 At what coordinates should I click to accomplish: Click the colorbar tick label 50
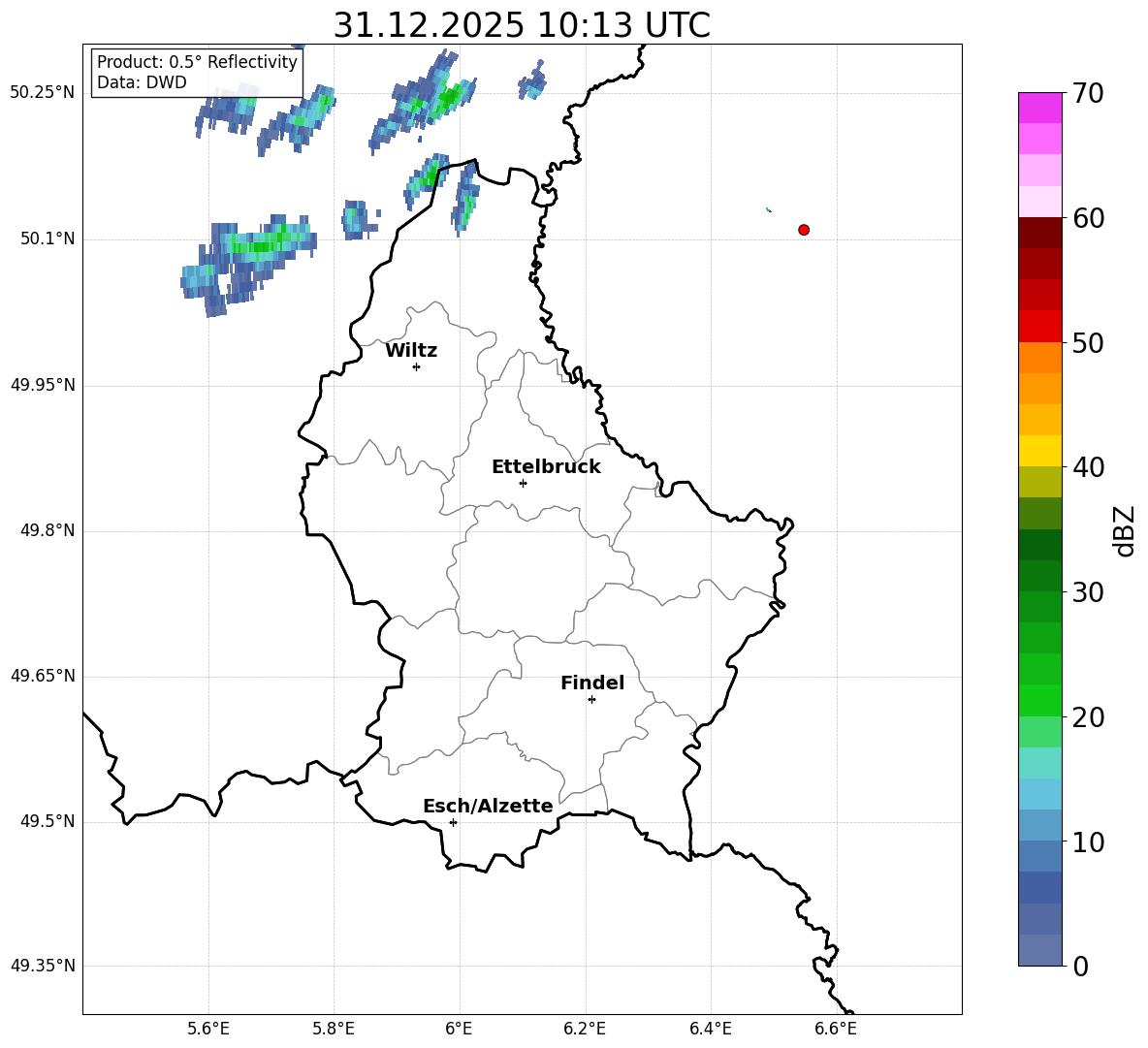1088,343
